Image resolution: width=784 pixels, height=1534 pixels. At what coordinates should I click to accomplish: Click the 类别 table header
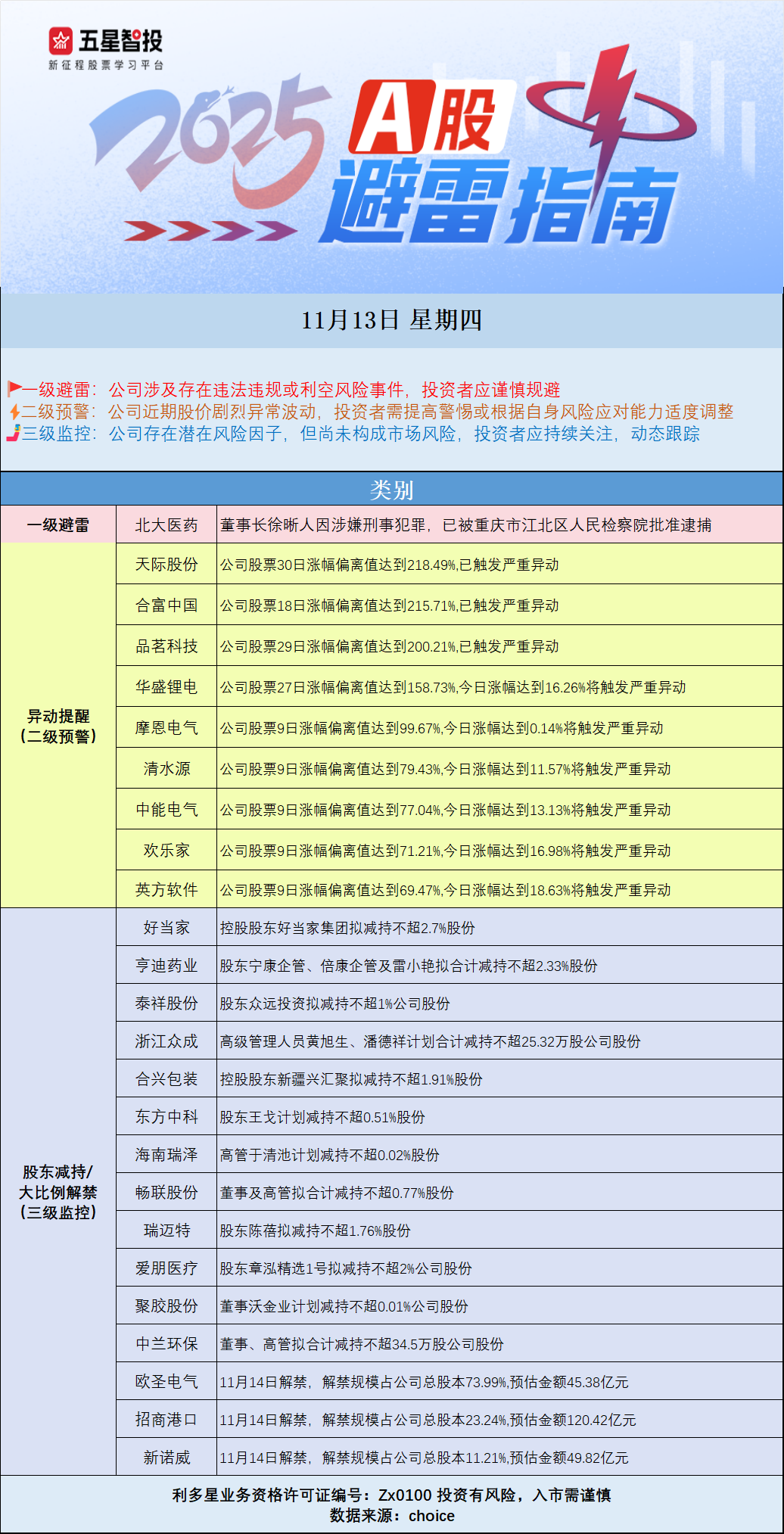[392, 490]
